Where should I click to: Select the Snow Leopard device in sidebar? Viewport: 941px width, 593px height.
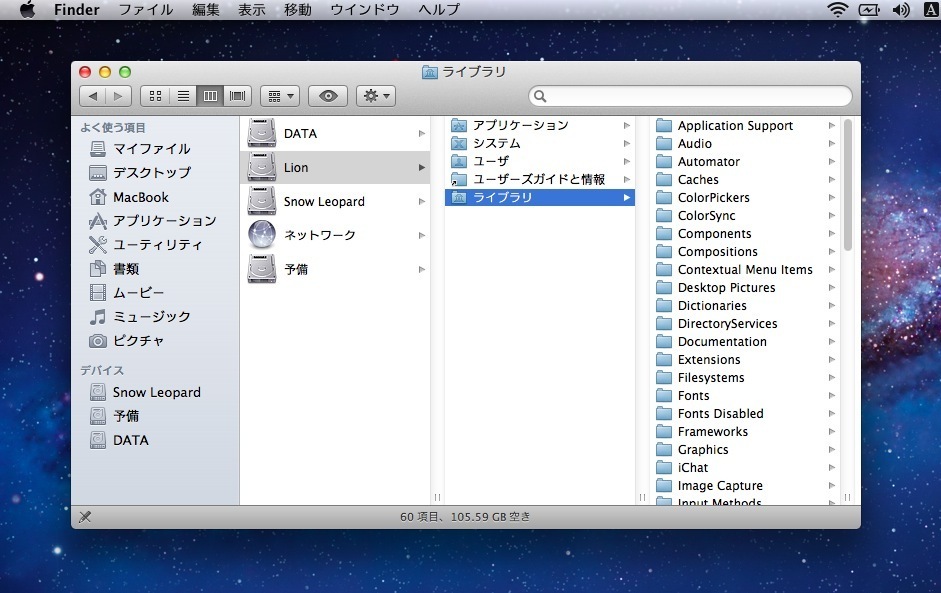tap(156, 392)
